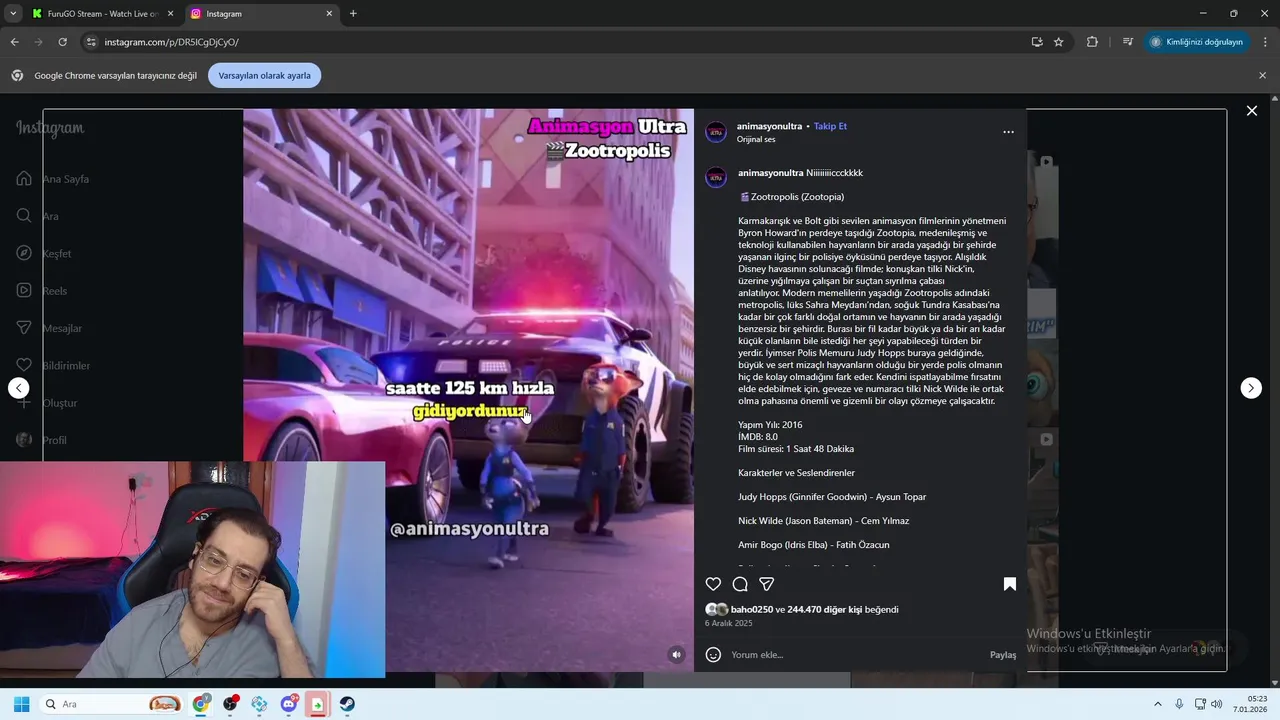Open the Orijinal ses audio link
Image resolution: width=1280 pixels, height=720 pixels.
coord(756,139)
